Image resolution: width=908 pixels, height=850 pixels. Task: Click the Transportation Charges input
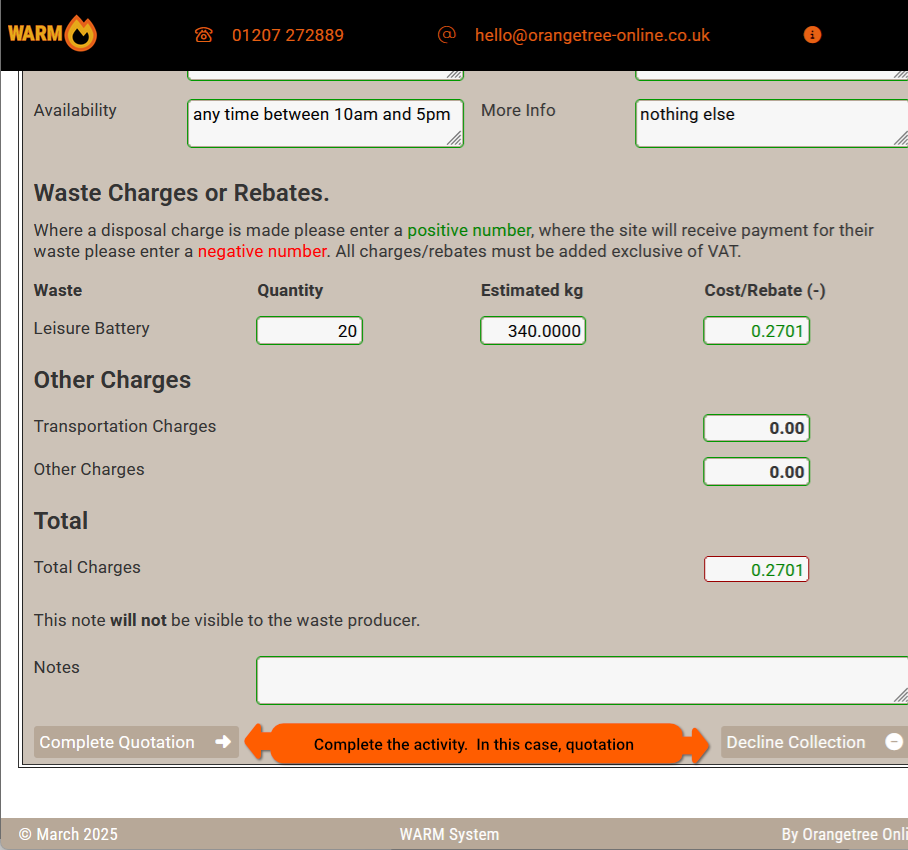click(x=756, y=428)
